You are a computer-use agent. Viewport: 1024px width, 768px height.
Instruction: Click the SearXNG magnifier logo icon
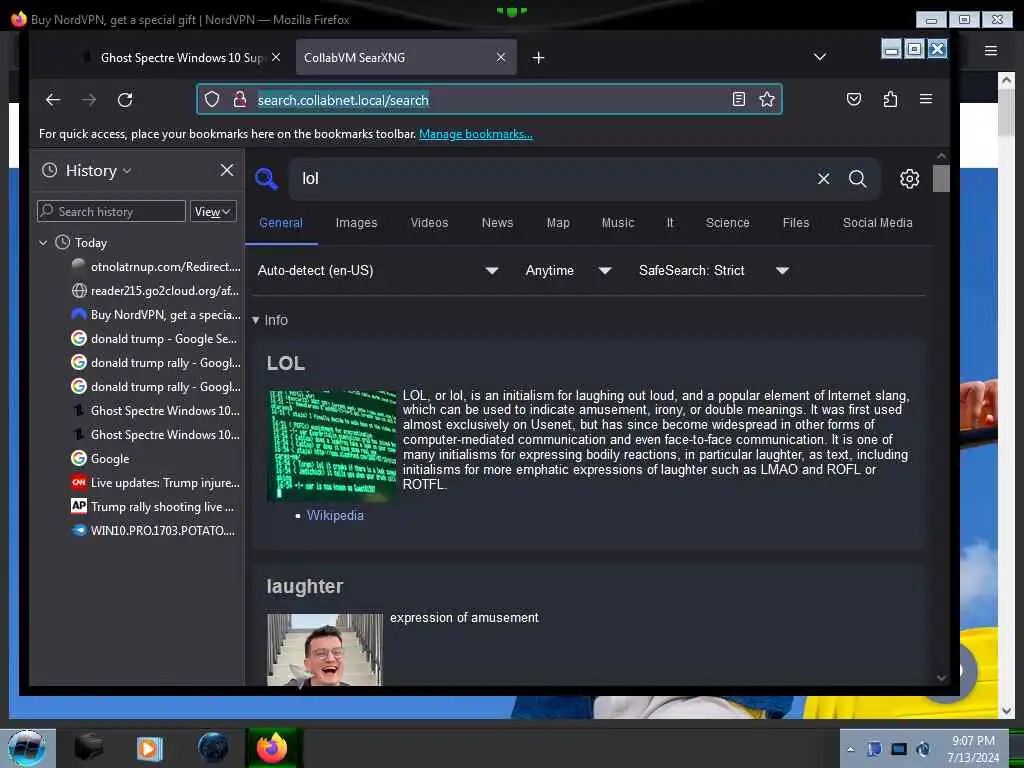pos(266,178)
